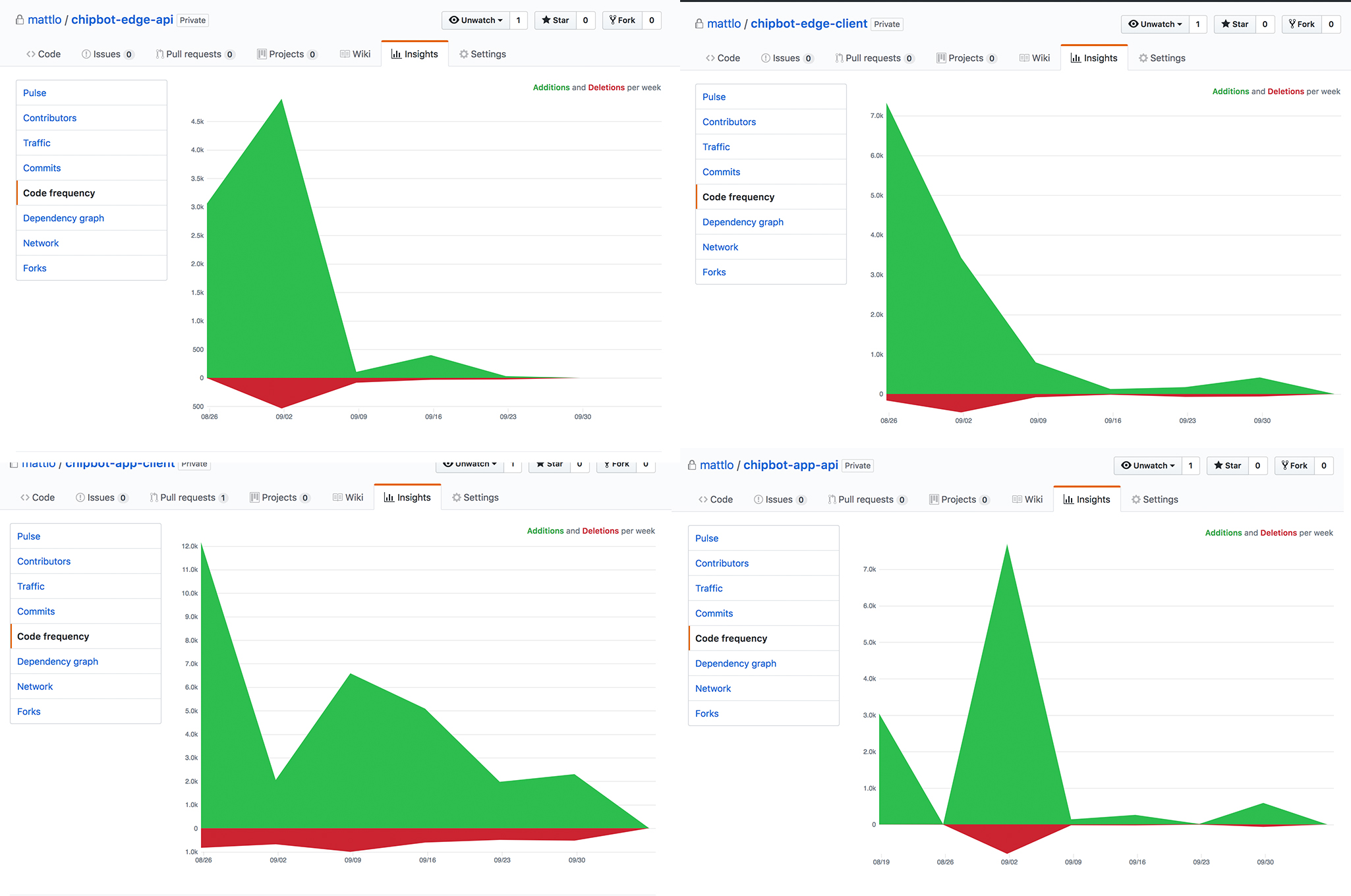This screenshot has height=896, width=1351.
Task: Fork the chipbot-edge-client repository
Action: [1302, 24]
